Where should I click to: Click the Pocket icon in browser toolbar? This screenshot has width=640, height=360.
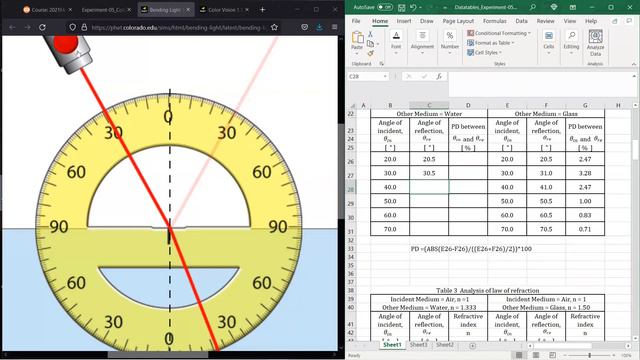[304, 27]
